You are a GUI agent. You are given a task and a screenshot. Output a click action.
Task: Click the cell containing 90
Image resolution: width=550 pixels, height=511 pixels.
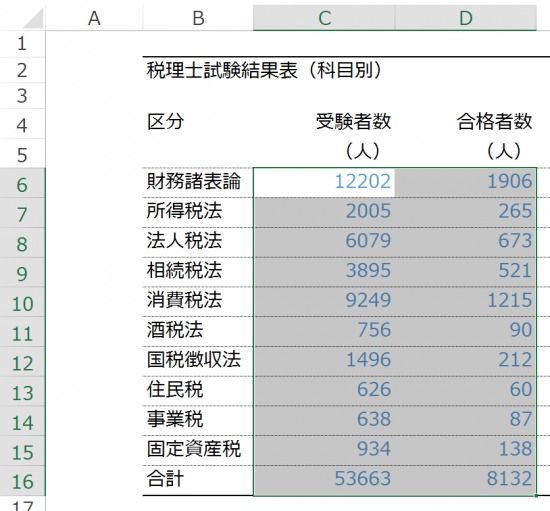[465, 332]
